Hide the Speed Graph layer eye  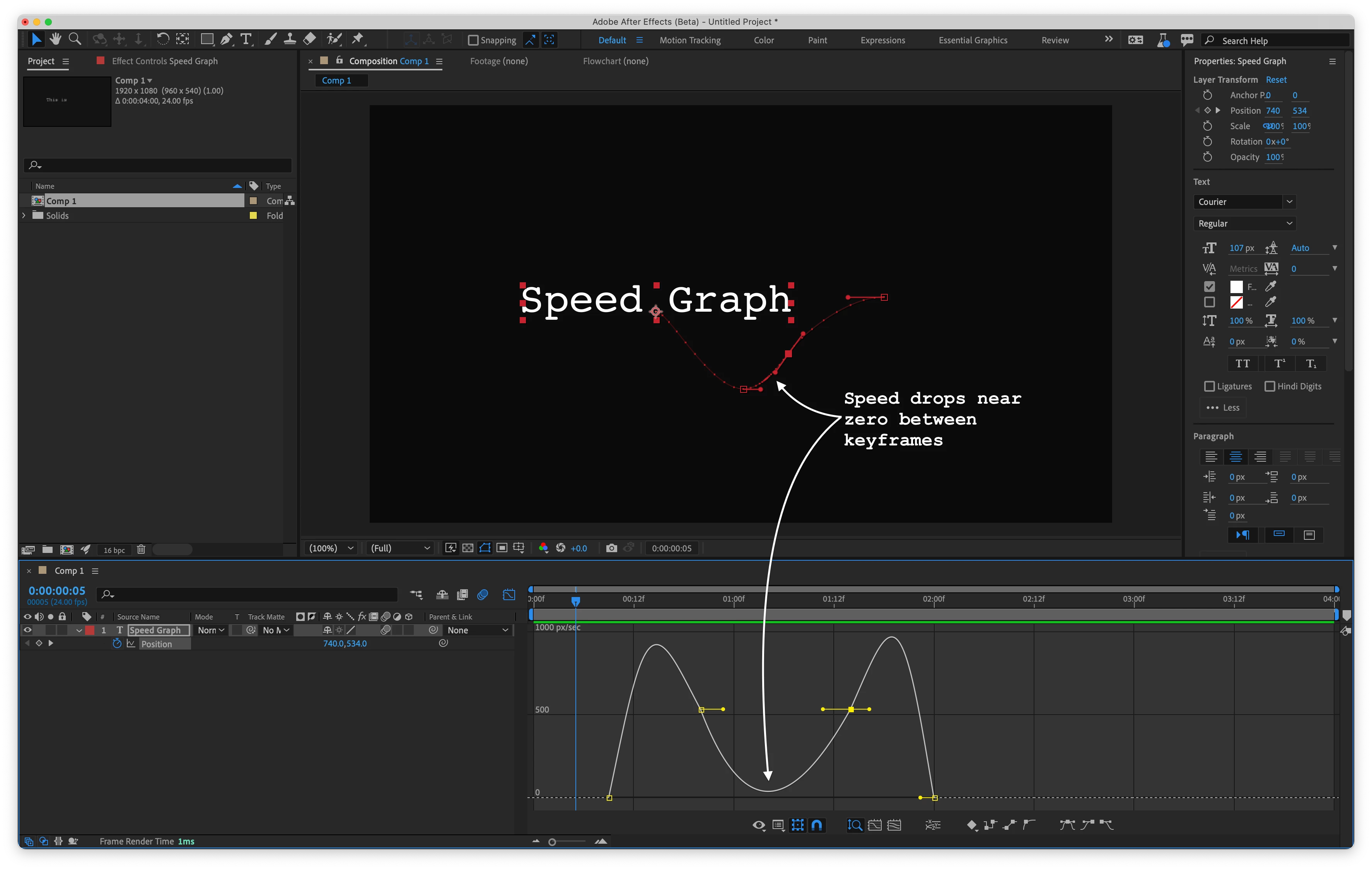27,629
